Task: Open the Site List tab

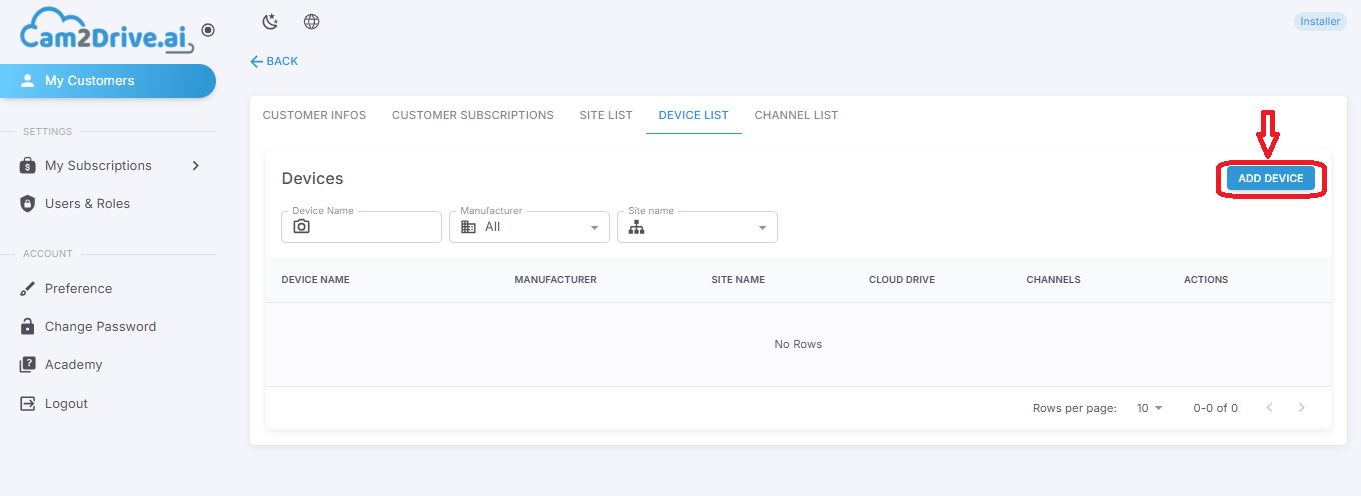Action: [606, 115]
